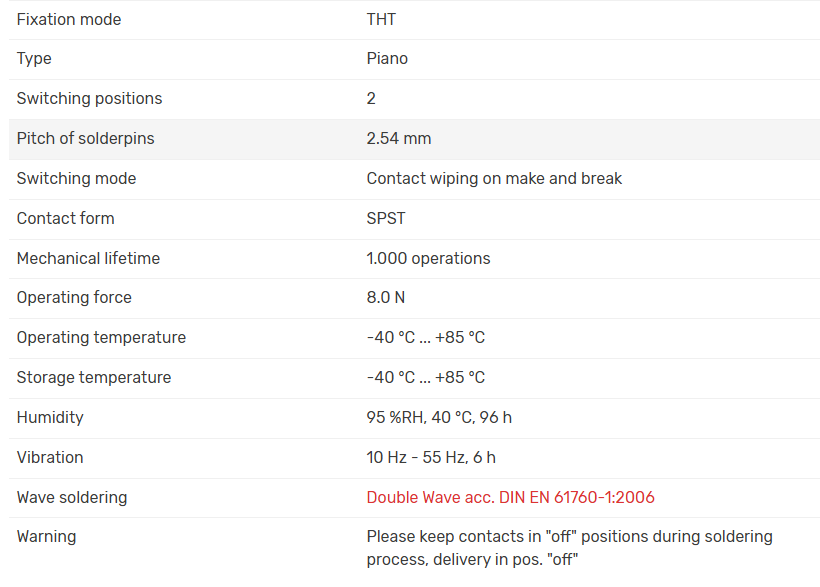Select the THT fixation value

(381, 19)
